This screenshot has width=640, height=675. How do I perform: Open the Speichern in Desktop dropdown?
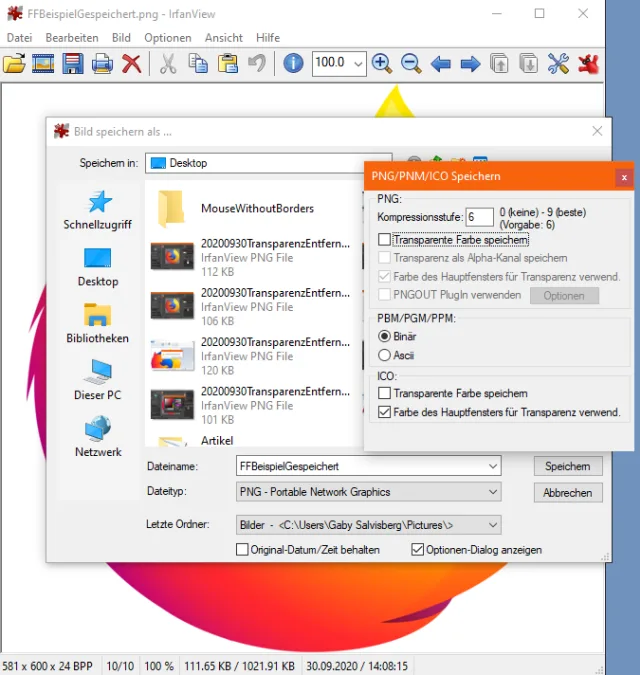tap(268, 163)
